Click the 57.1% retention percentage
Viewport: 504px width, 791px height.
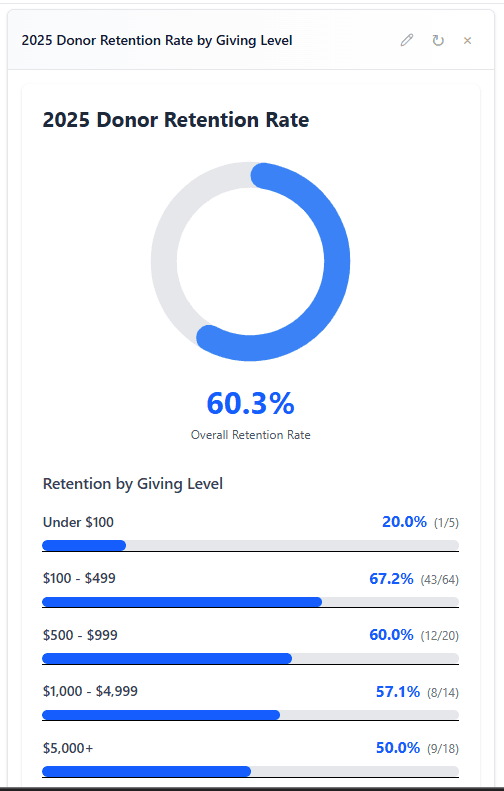click(398, 691)
